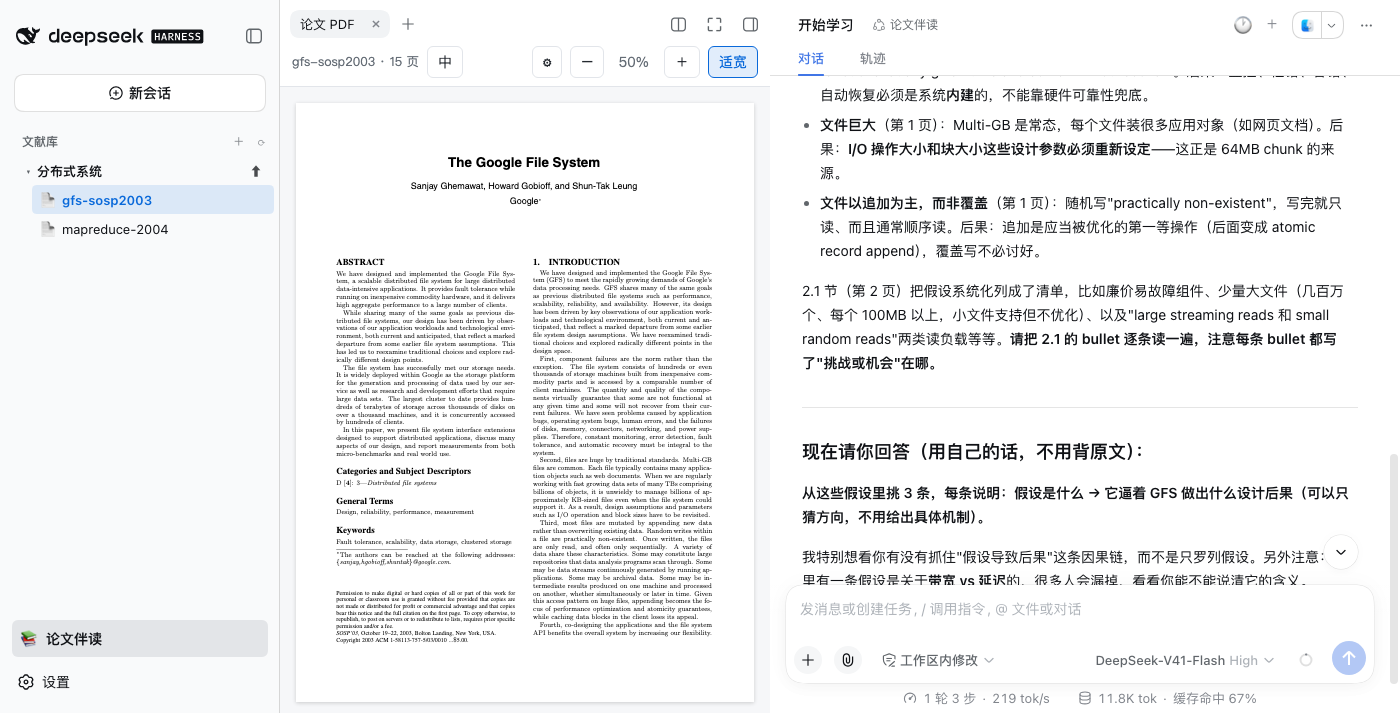The height and width of the screenshot is (713, 1400).
Task: Click the 11.8K tok cache stats
Action: (x=1167, y=698)
